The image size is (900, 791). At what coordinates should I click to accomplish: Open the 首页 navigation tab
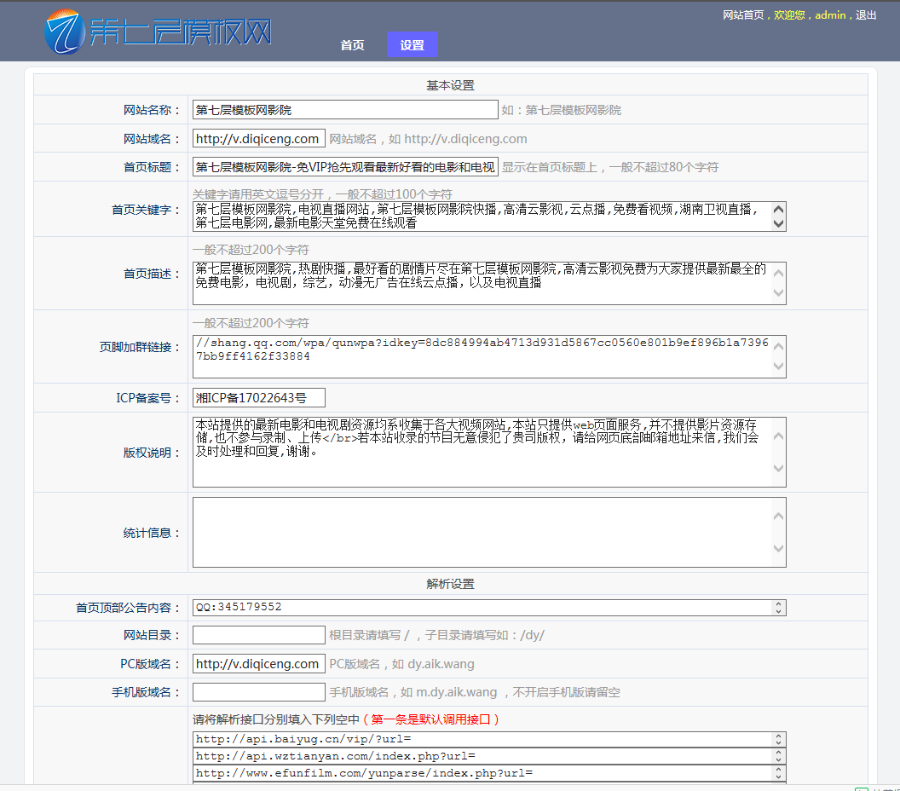pyautogui.click(x=352, y=45)
